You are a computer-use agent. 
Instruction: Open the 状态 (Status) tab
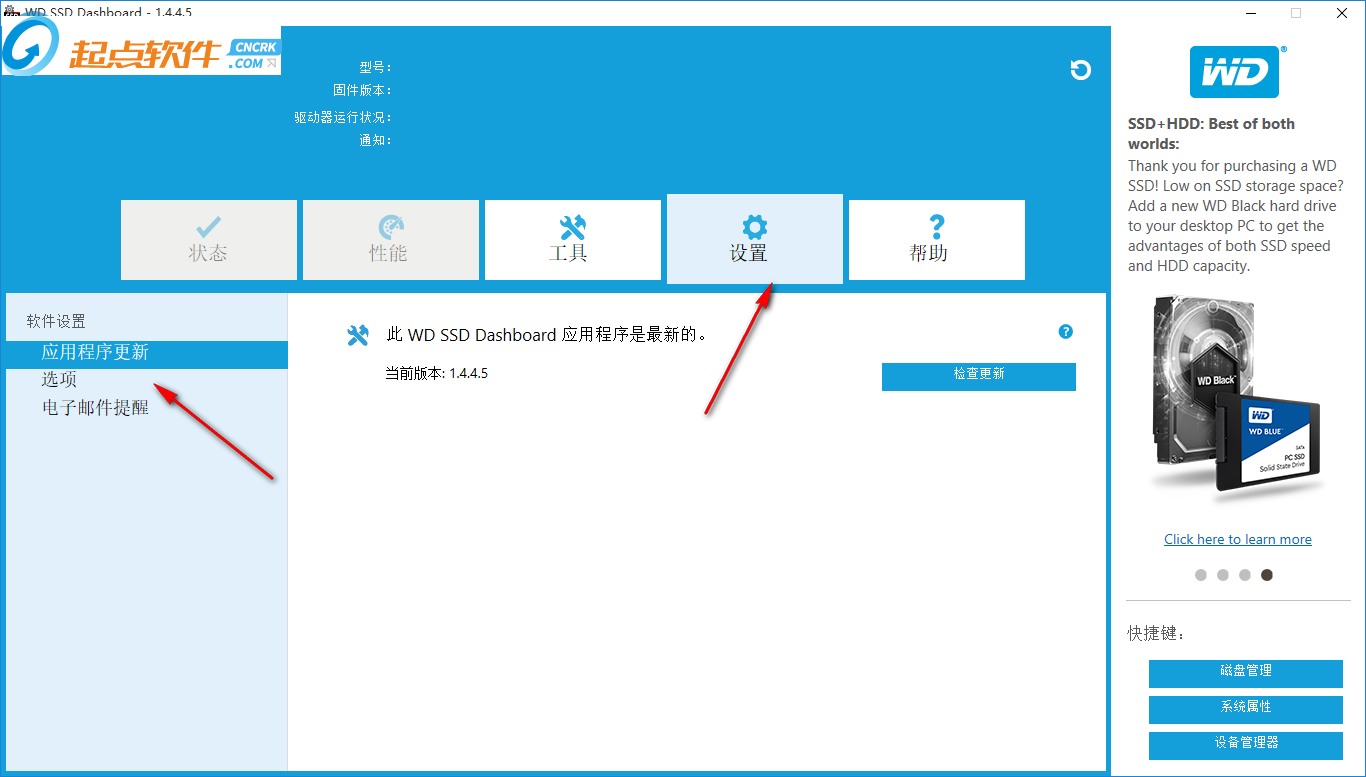pyautogui.click(x=209, y=240)
